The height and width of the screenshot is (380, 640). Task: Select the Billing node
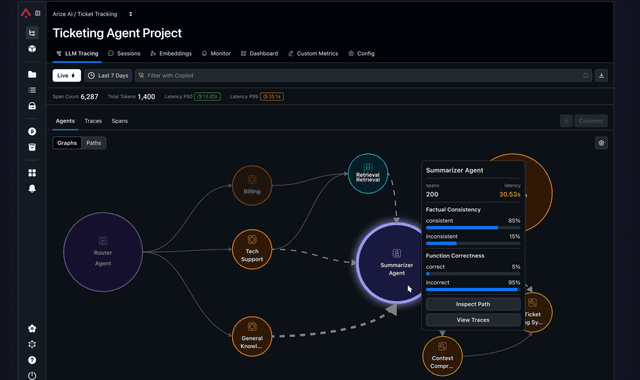pos(252,185)
